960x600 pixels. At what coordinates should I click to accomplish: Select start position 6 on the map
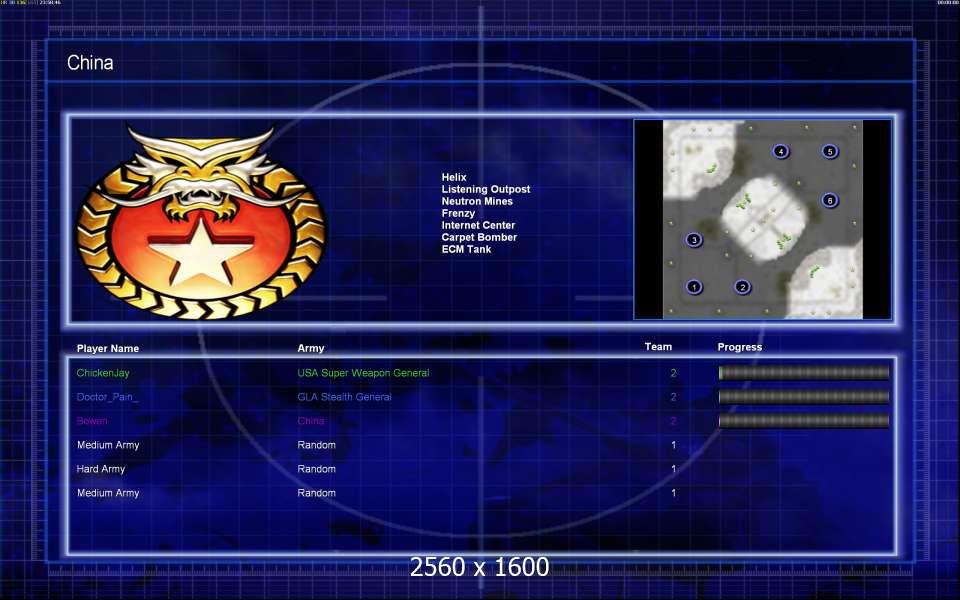click(x=829, y=200)
